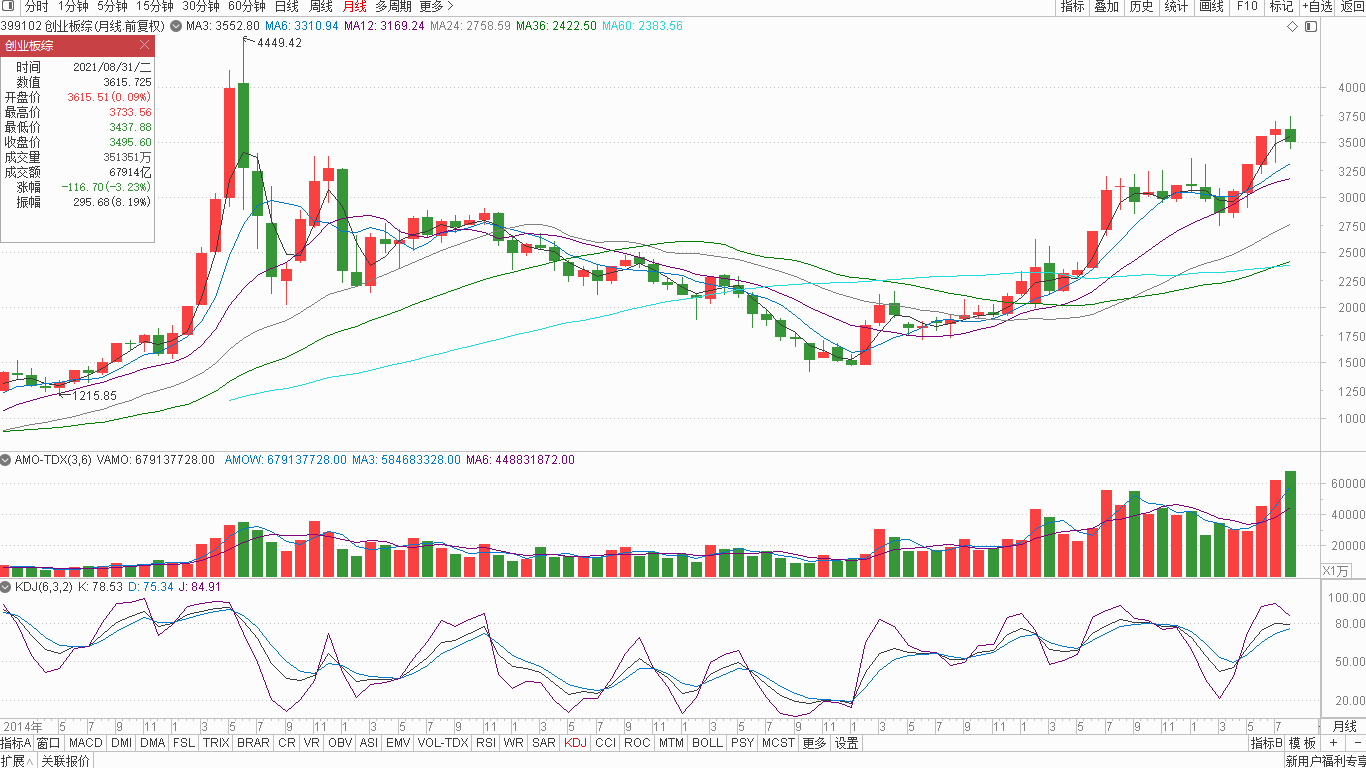Viewport: 1366px width, 768px height.
Task: Click the F10 button
Action: click(x=1246, y=6)
